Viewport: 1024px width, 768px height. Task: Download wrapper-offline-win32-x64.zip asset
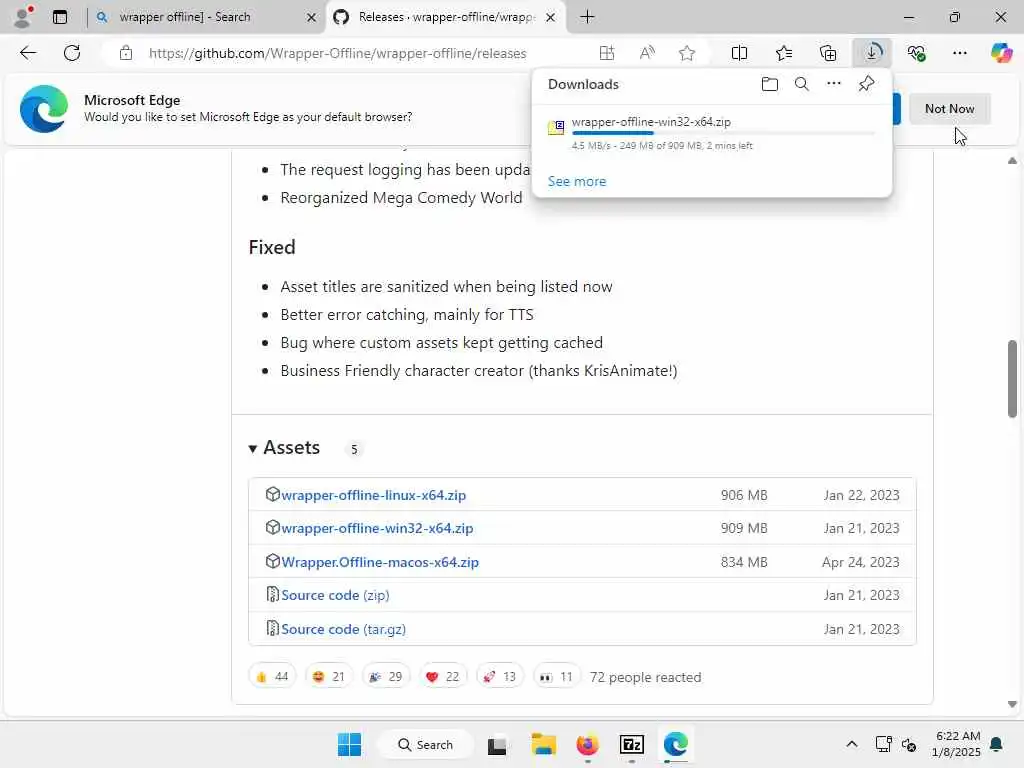click(377, 528)
